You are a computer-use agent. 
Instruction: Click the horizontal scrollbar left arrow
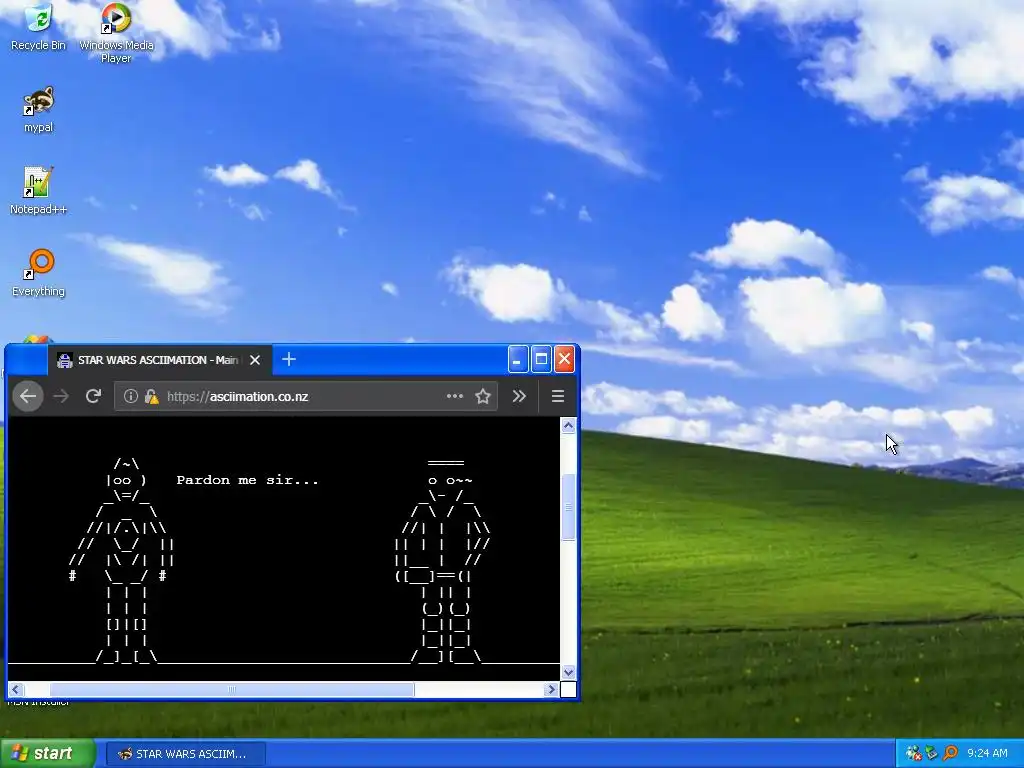click(x=16, y=689)
